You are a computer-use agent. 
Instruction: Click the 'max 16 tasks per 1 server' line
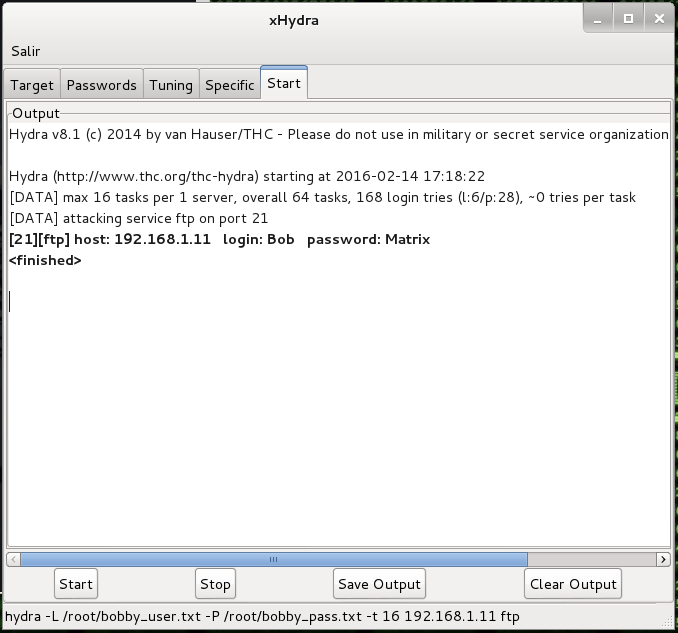point(322,197)
